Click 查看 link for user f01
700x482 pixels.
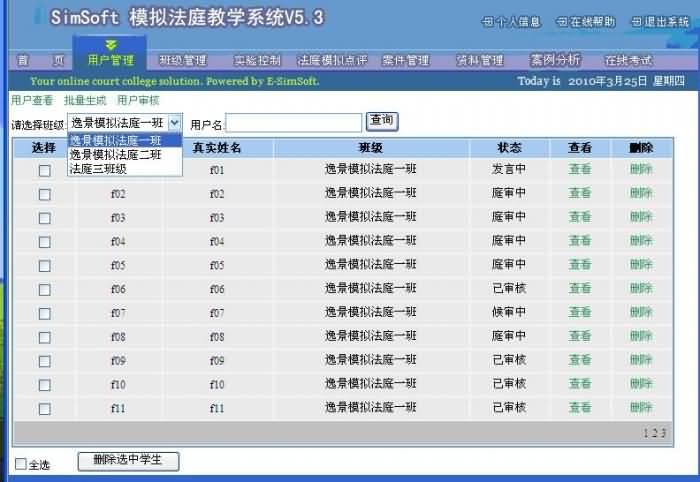tap(580, 169)
